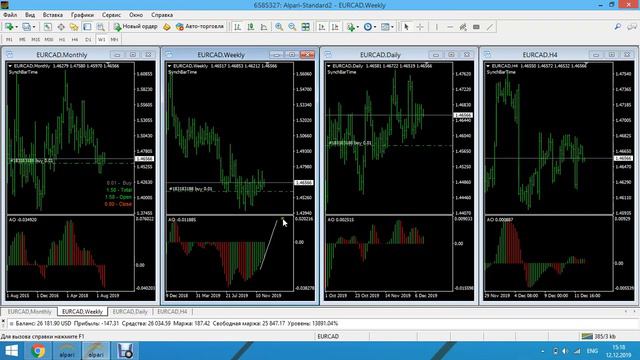The height and width of the screenshot is (360, 640).
Task: Toggle the W1 timeframe button
Action: 101,40
